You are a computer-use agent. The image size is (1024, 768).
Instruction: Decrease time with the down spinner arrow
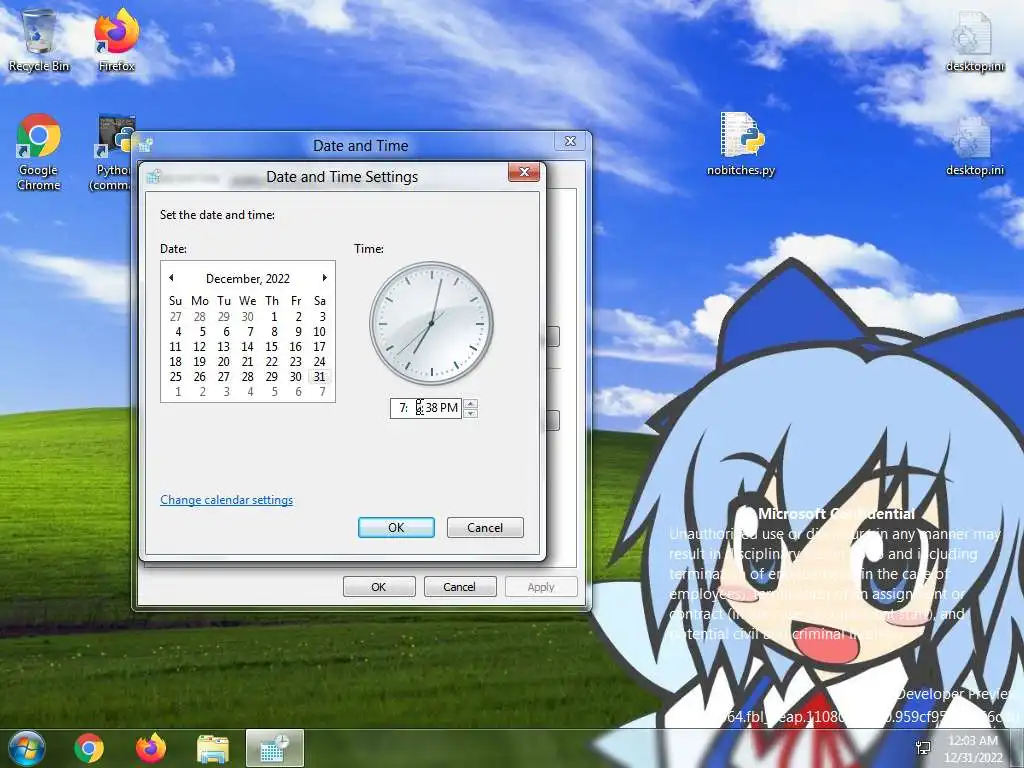470,413
